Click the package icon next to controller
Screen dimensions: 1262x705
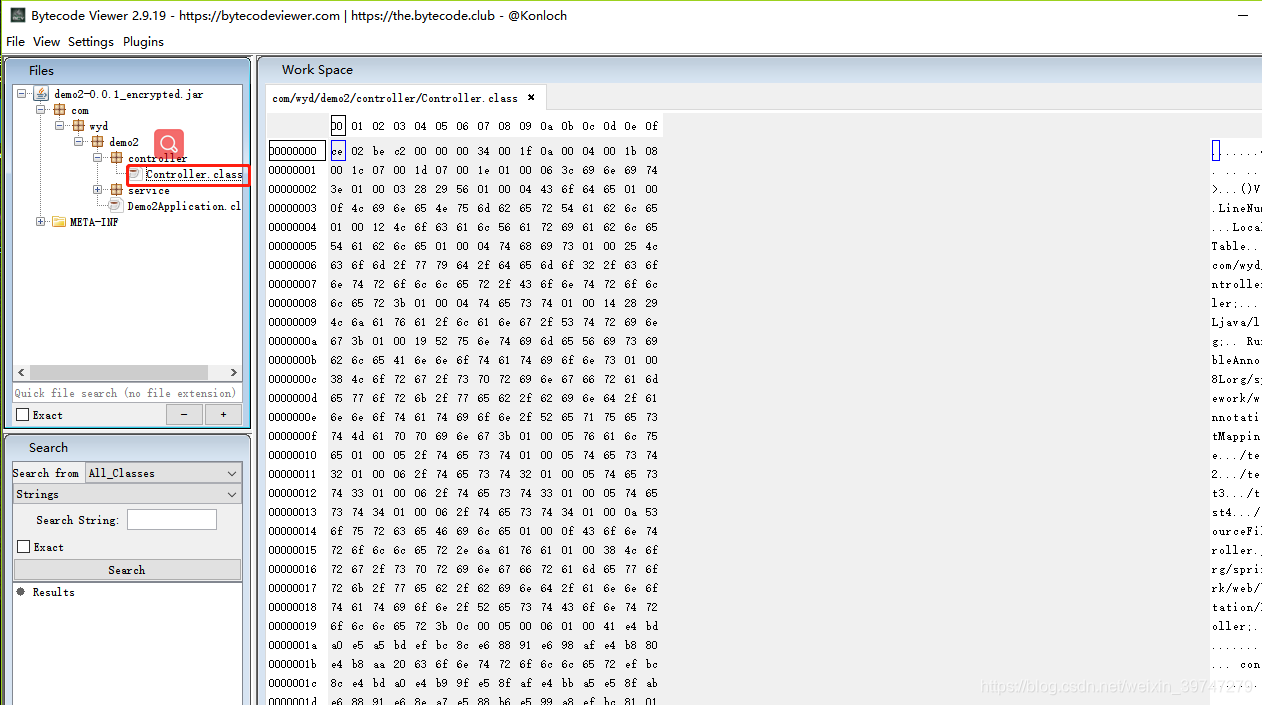click(x=117, y=158)
